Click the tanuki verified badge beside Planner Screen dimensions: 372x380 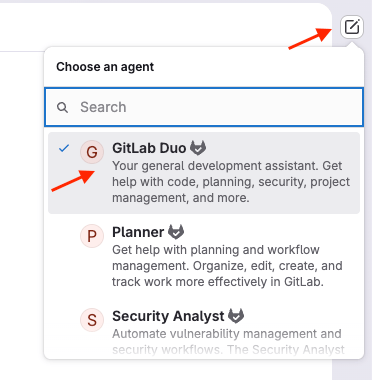tap(176, 232)
